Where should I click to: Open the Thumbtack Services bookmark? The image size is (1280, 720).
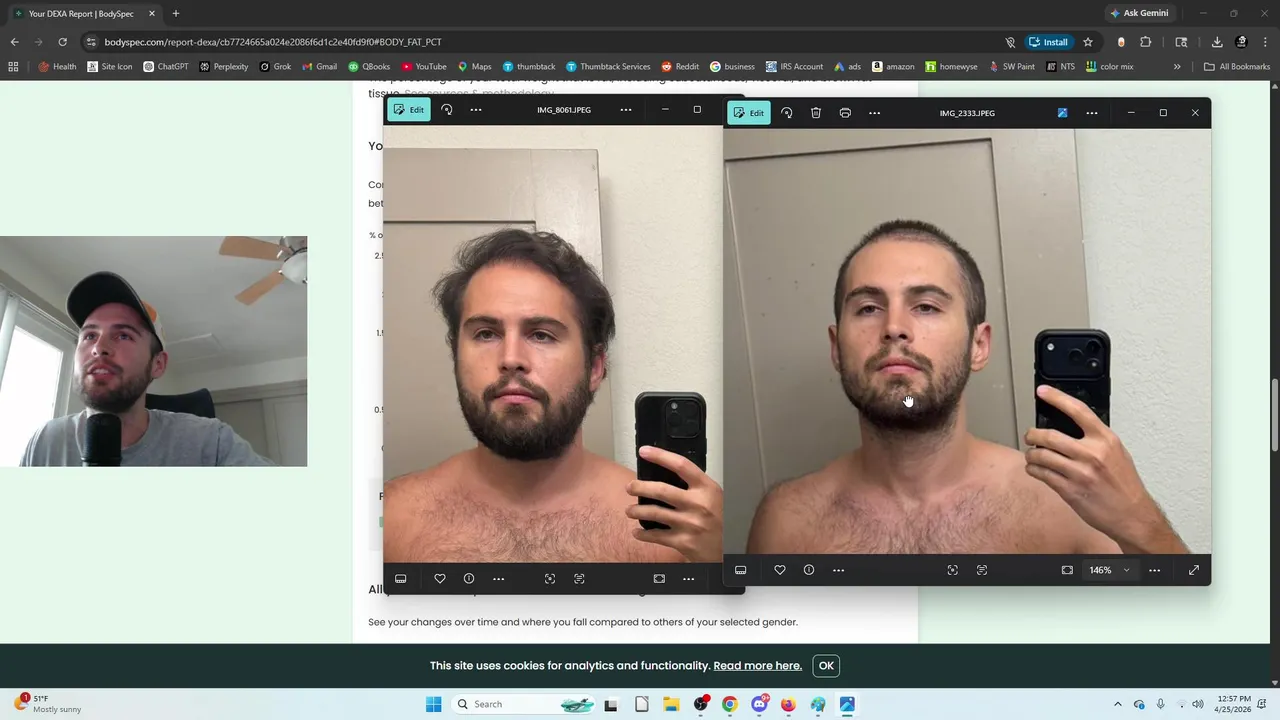pos(608,67)
